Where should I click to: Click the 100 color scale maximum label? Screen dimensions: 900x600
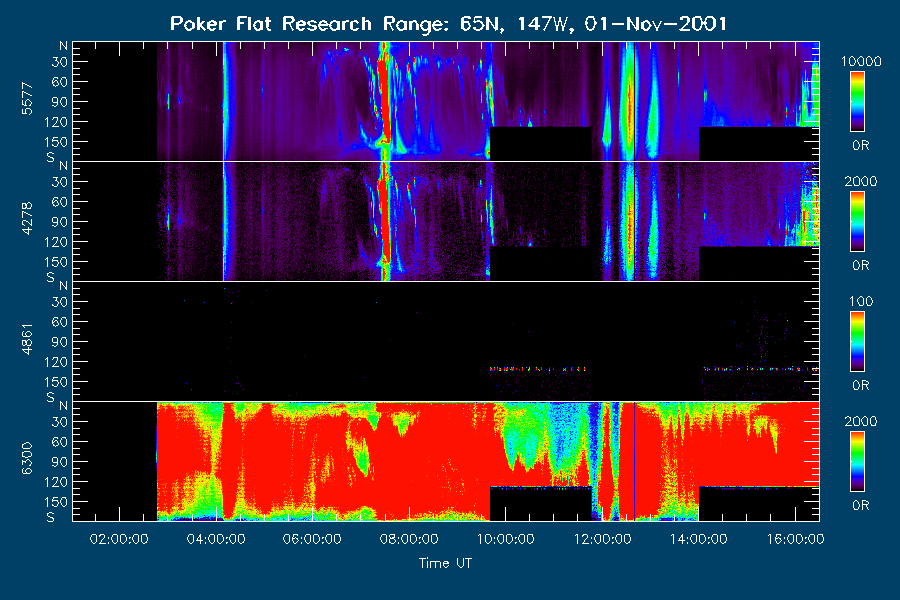[x=861, y=301]
